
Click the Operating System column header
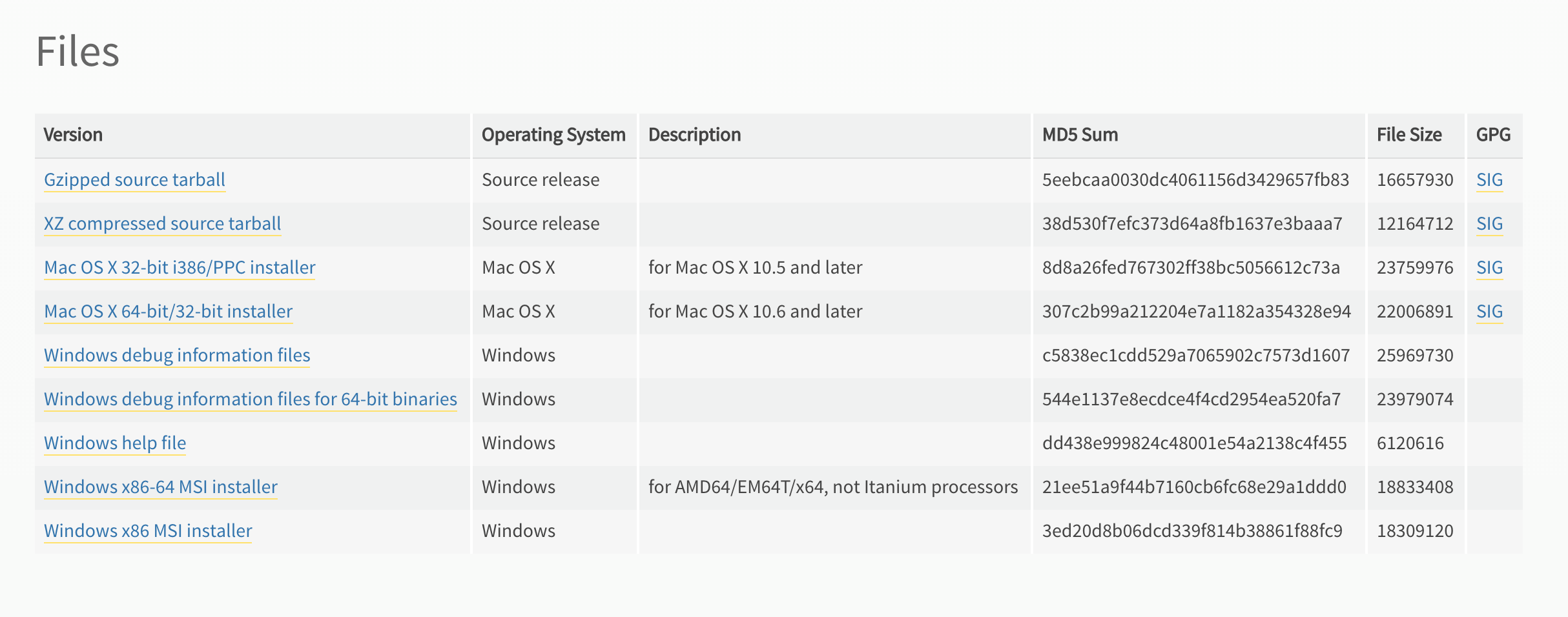point(553,134)
